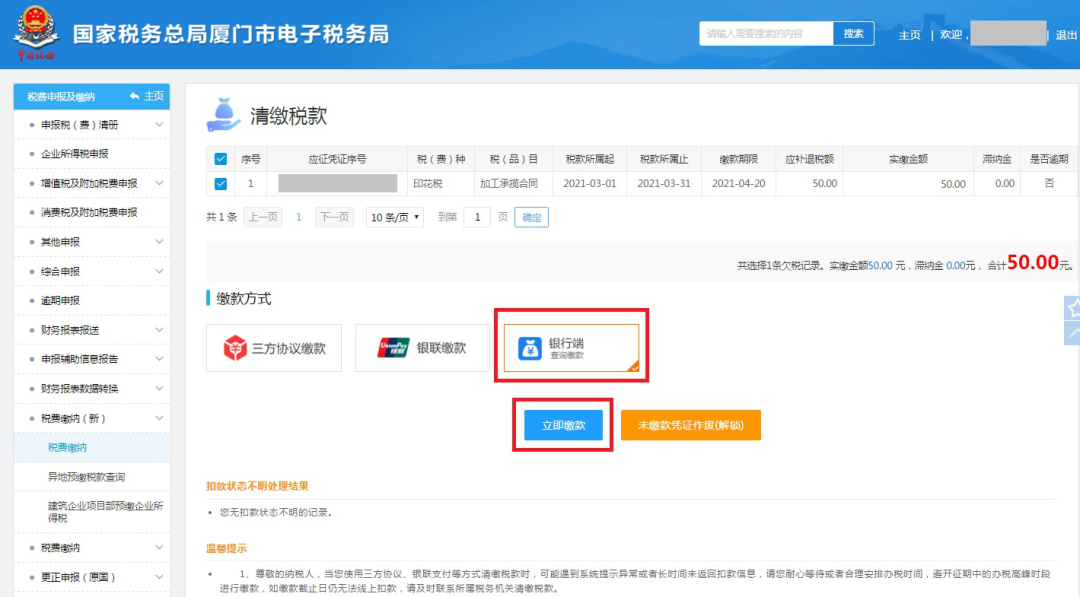点击分页的确定按钮
Screen dimensions: 1080x597
tap(531, 217)
